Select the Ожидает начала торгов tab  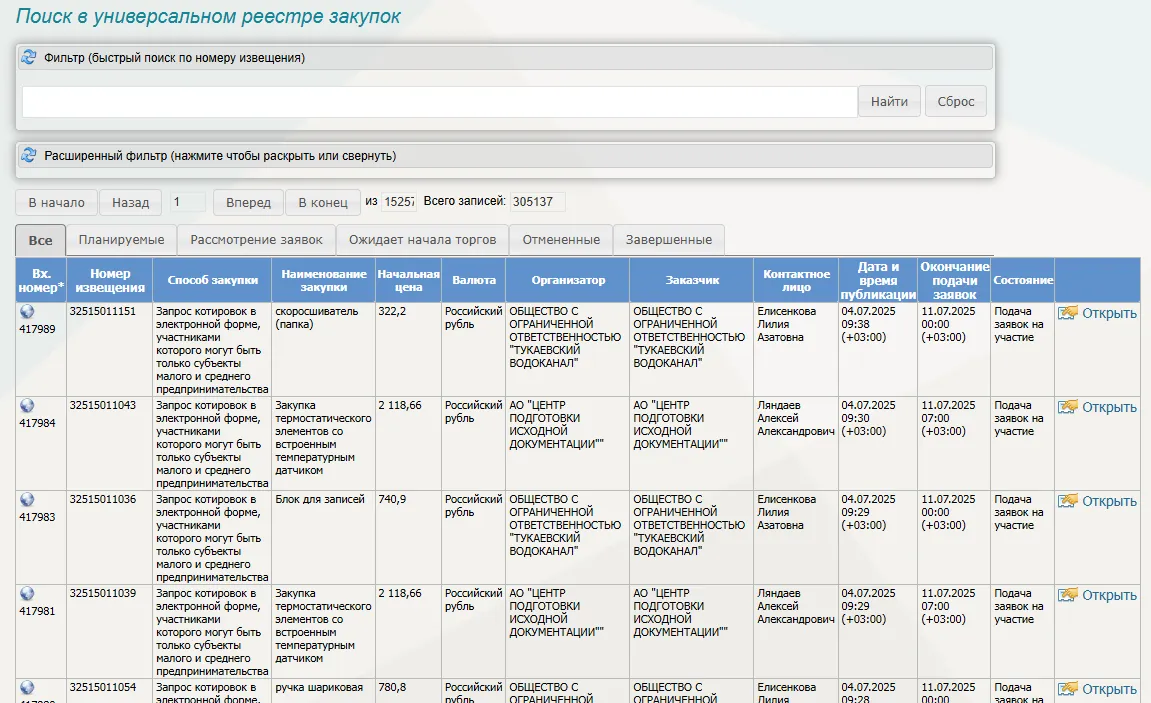click(x=422, y=240)
